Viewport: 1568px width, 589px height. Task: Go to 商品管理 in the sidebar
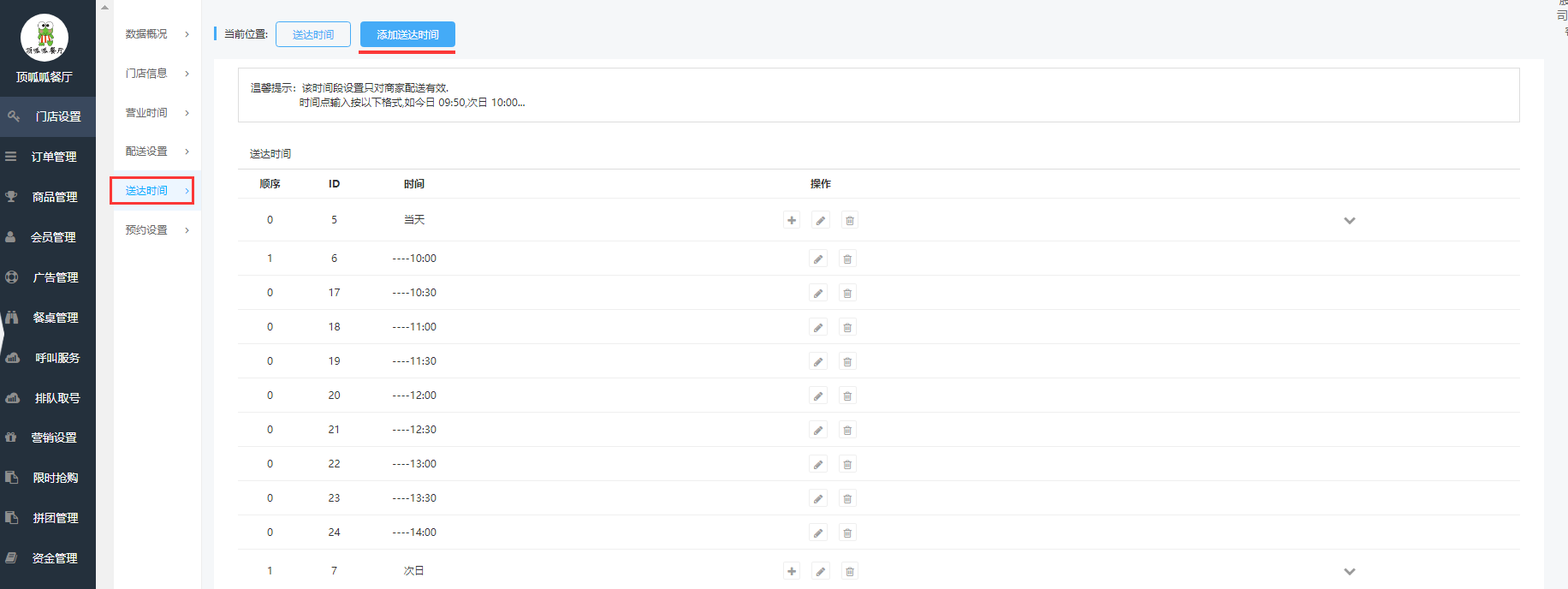tap(48, 197)
